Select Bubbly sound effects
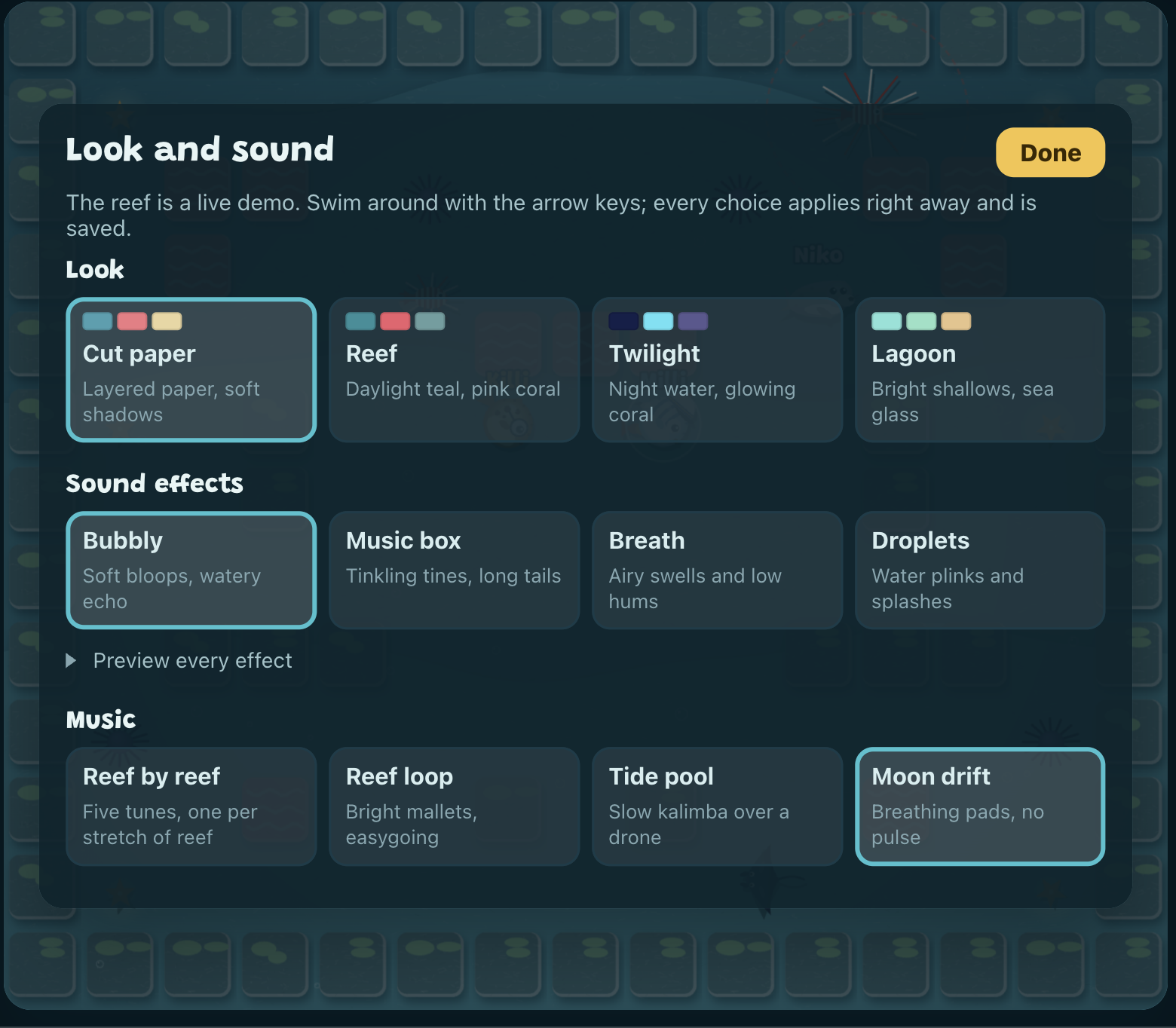The height and width of the screenshot is (1028, 1176). (191, 570)
